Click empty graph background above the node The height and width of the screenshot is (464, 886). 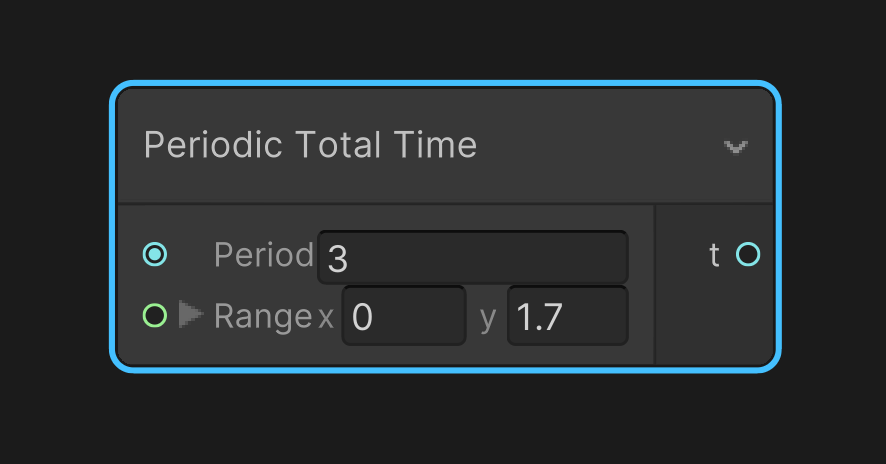443,40
